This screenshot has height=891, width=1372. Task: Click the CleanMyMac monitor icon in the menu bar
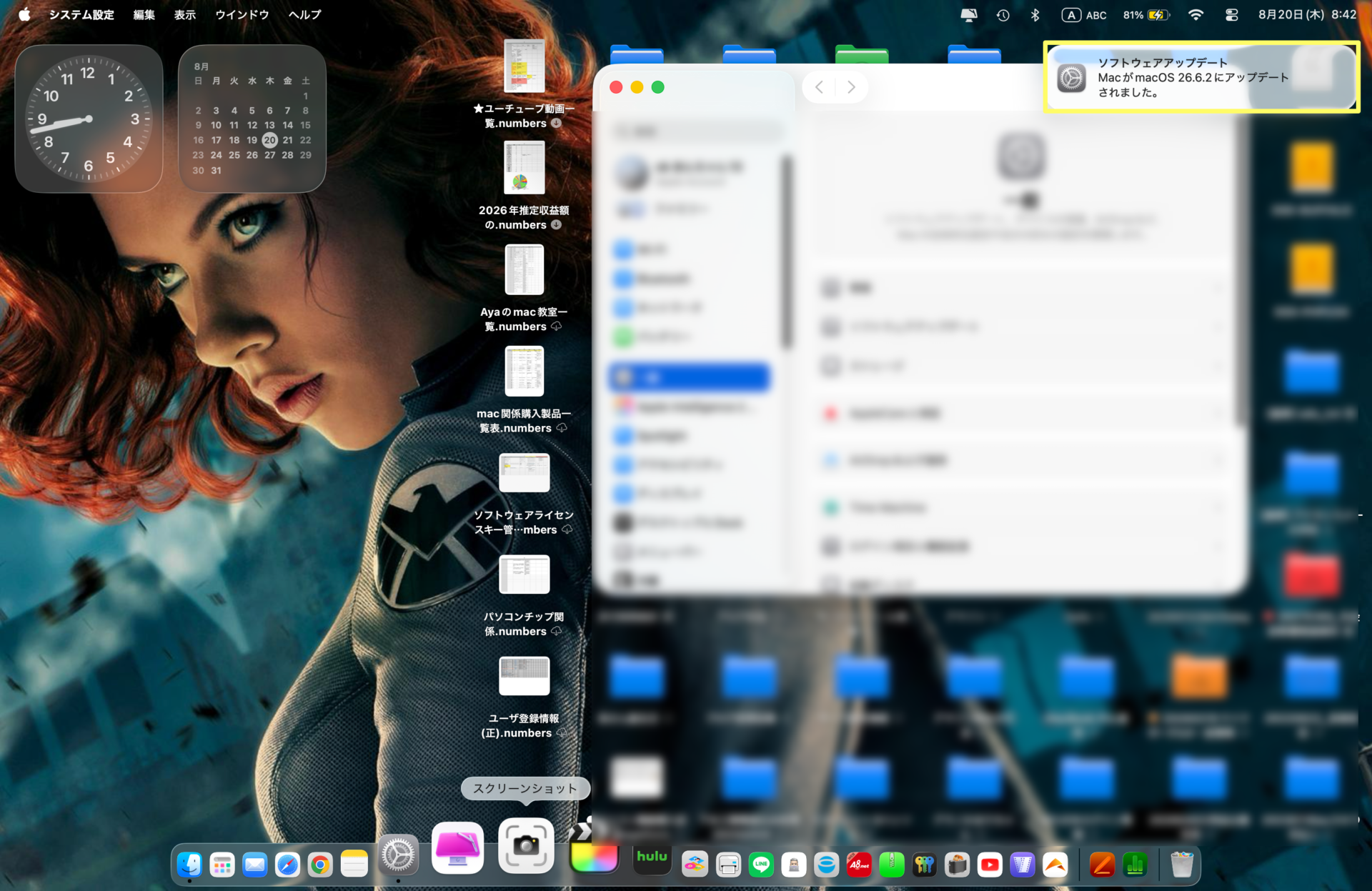pos(969,14)
